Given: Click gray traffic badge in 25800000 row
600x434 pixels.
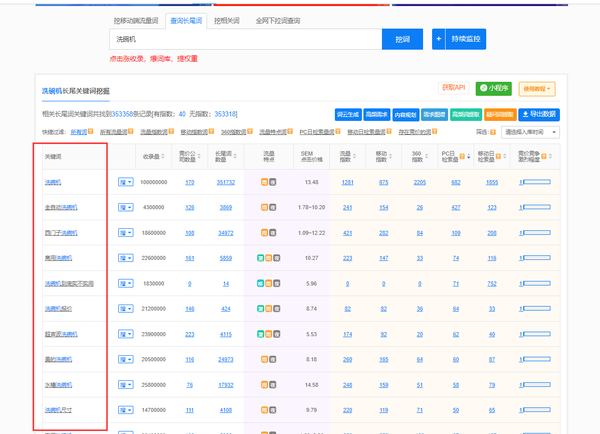Looking at the screenshot, I should (x=272, y=385).
